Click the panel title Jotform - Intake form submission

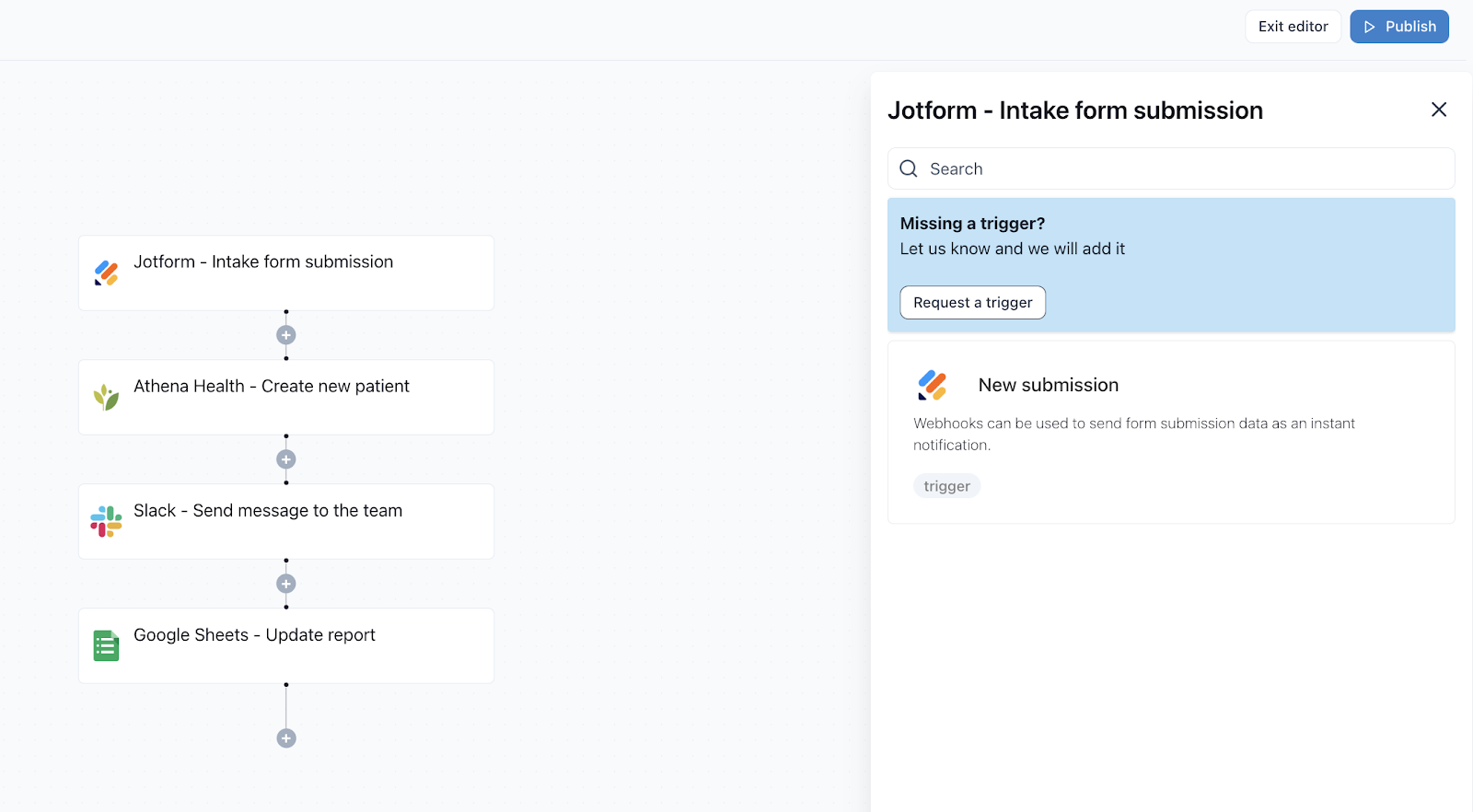pyautogui.click(x=1075, y=110)
